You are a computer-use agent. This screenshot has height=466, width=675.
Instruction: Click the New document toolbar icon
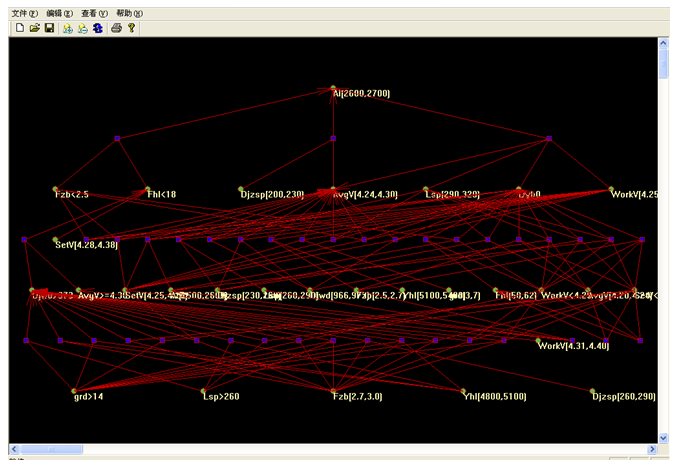(19, 29)
